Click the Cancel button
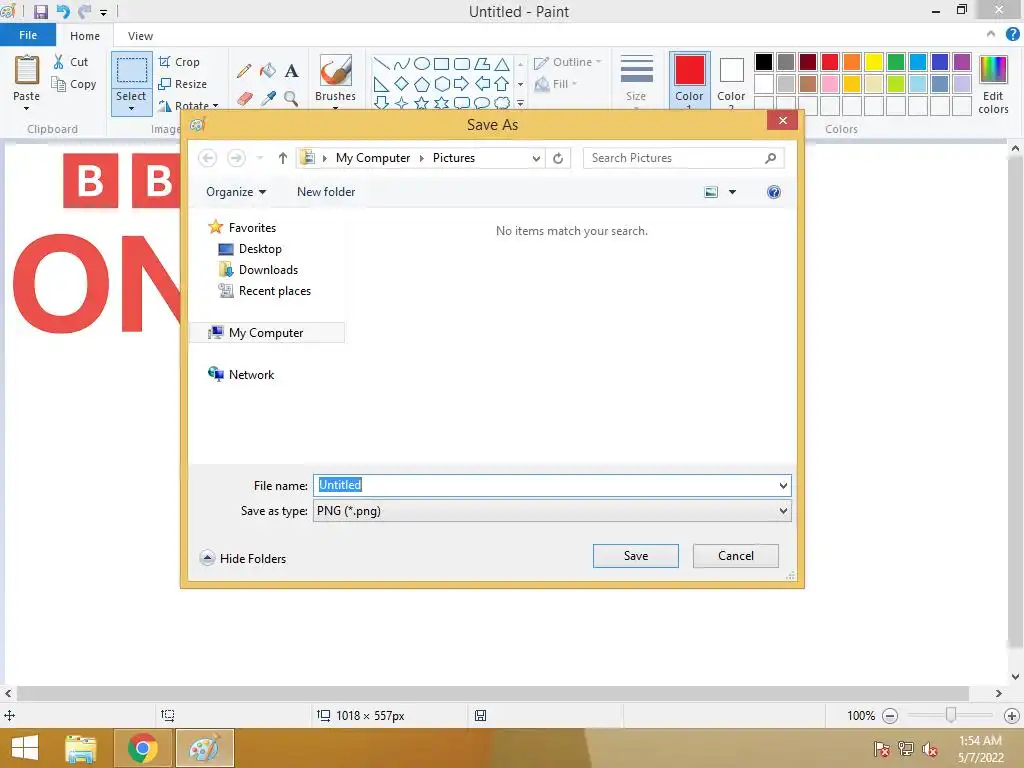The image size is (1024, 768). click(x=735, y=556)
